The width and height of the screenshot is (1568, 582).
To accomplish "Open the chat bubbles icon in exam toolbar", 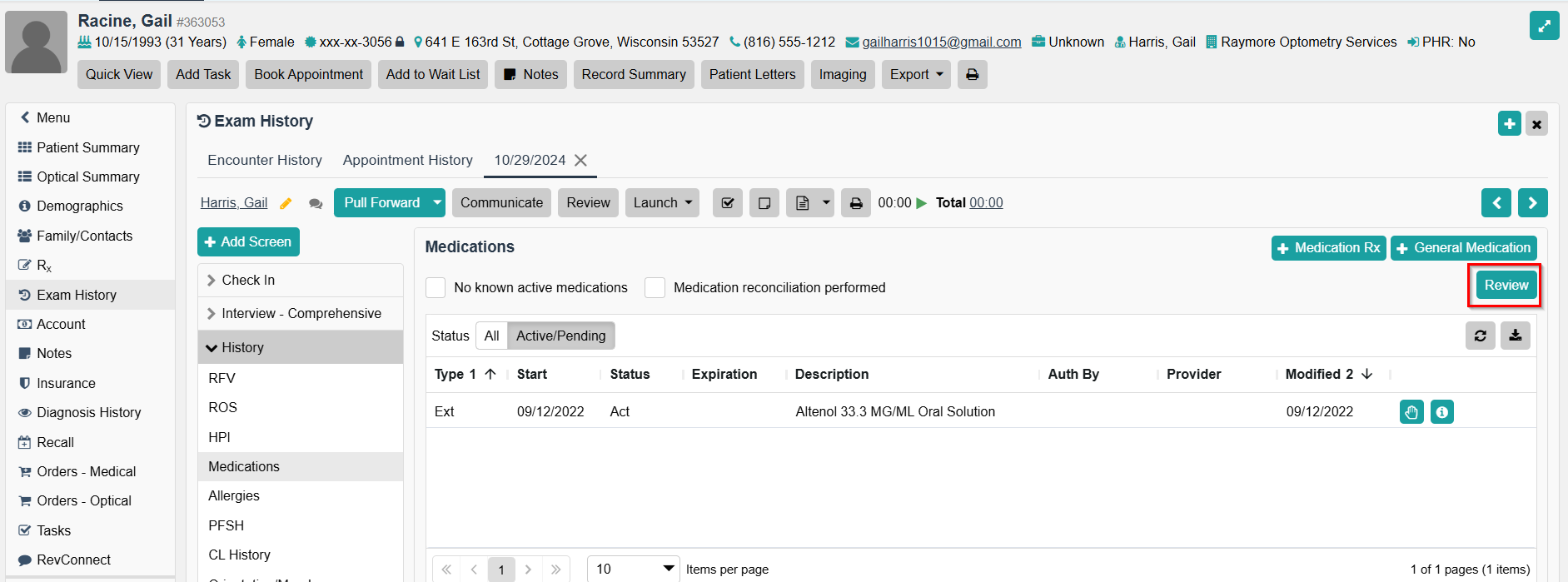I will coord(316,203).
